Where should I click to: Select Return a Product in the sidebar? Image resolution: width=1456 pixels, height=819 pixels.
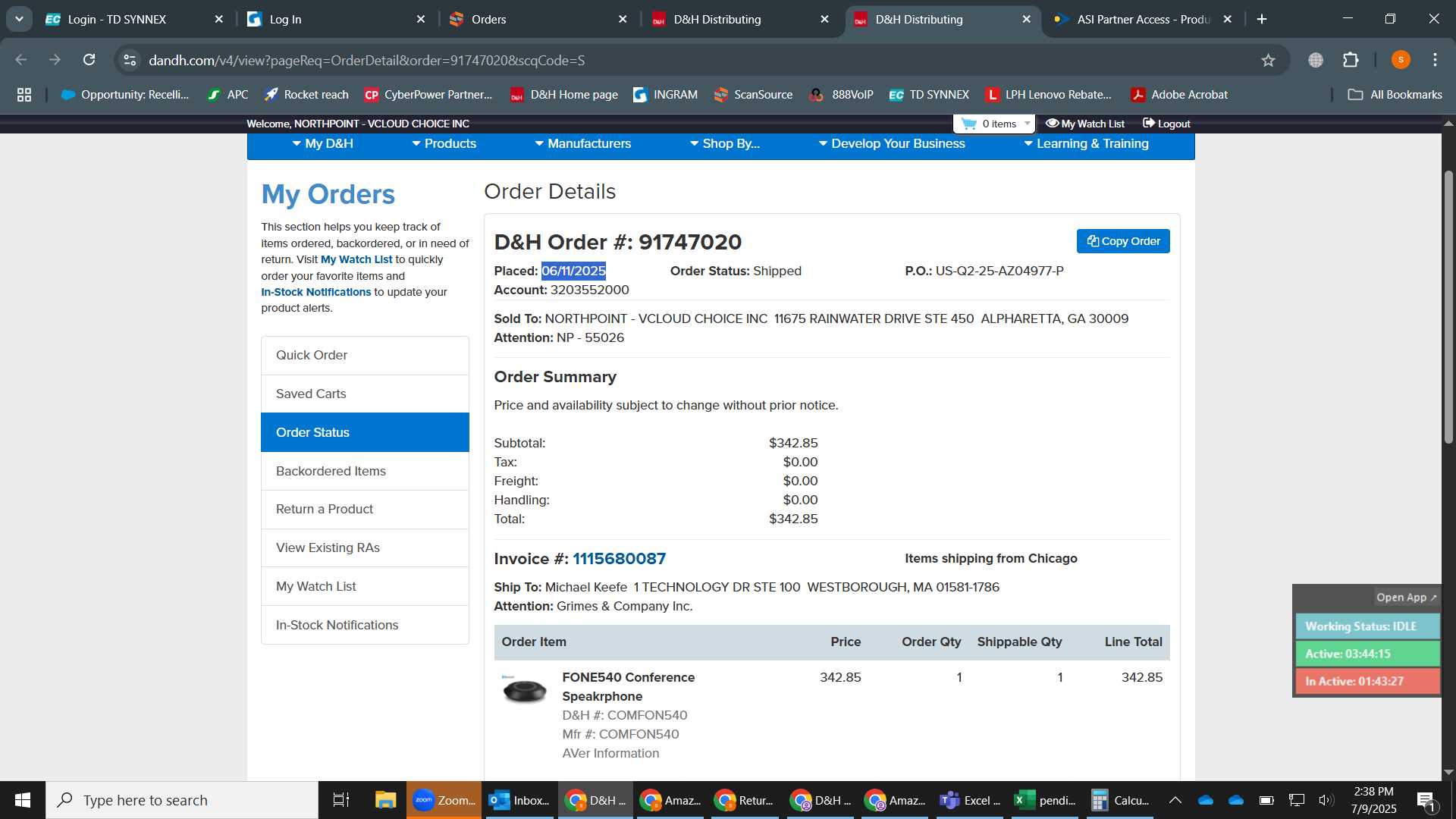[365, 509]
